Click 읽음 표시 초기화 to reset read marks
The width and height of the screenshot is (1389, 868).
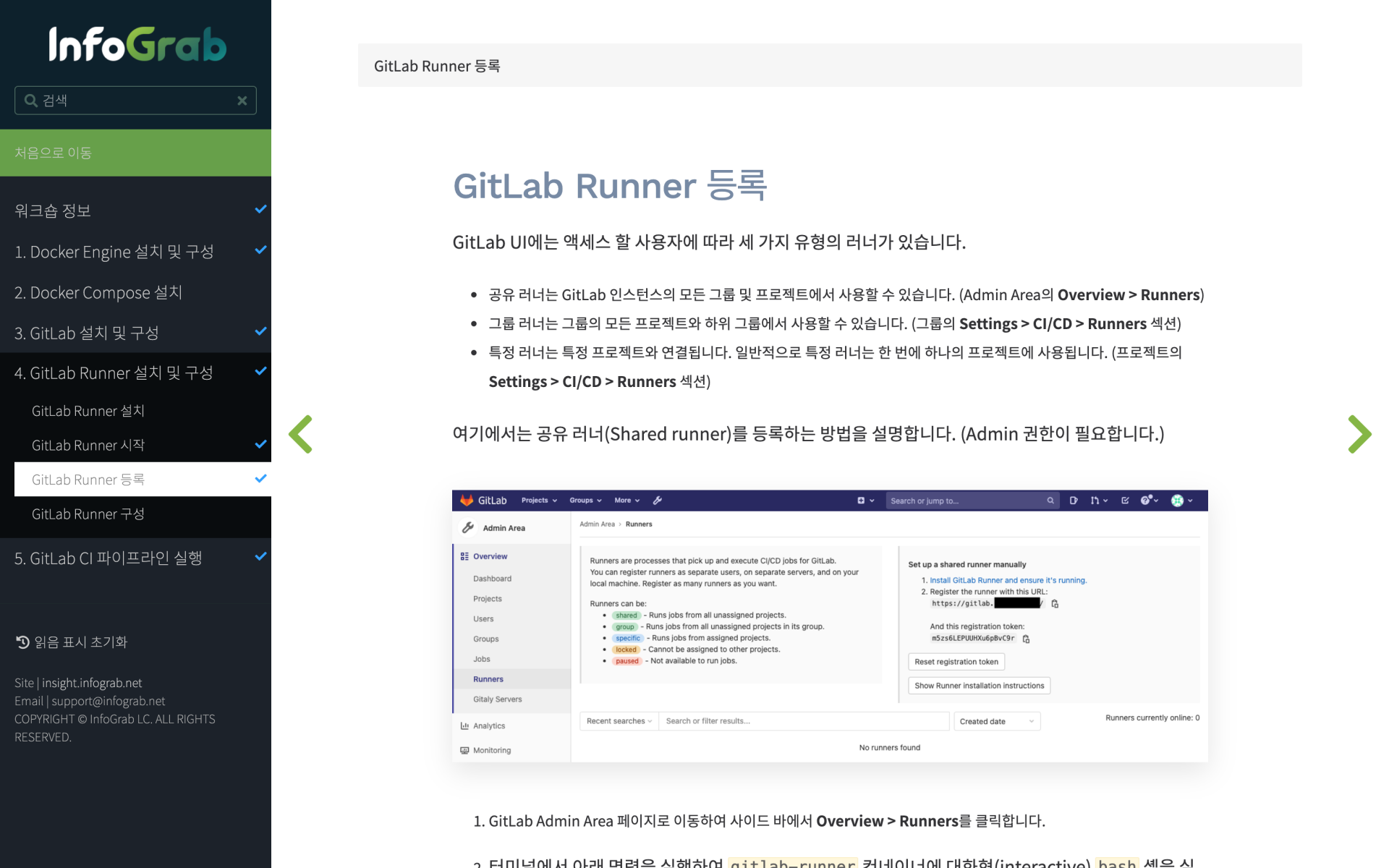(80, 642)
